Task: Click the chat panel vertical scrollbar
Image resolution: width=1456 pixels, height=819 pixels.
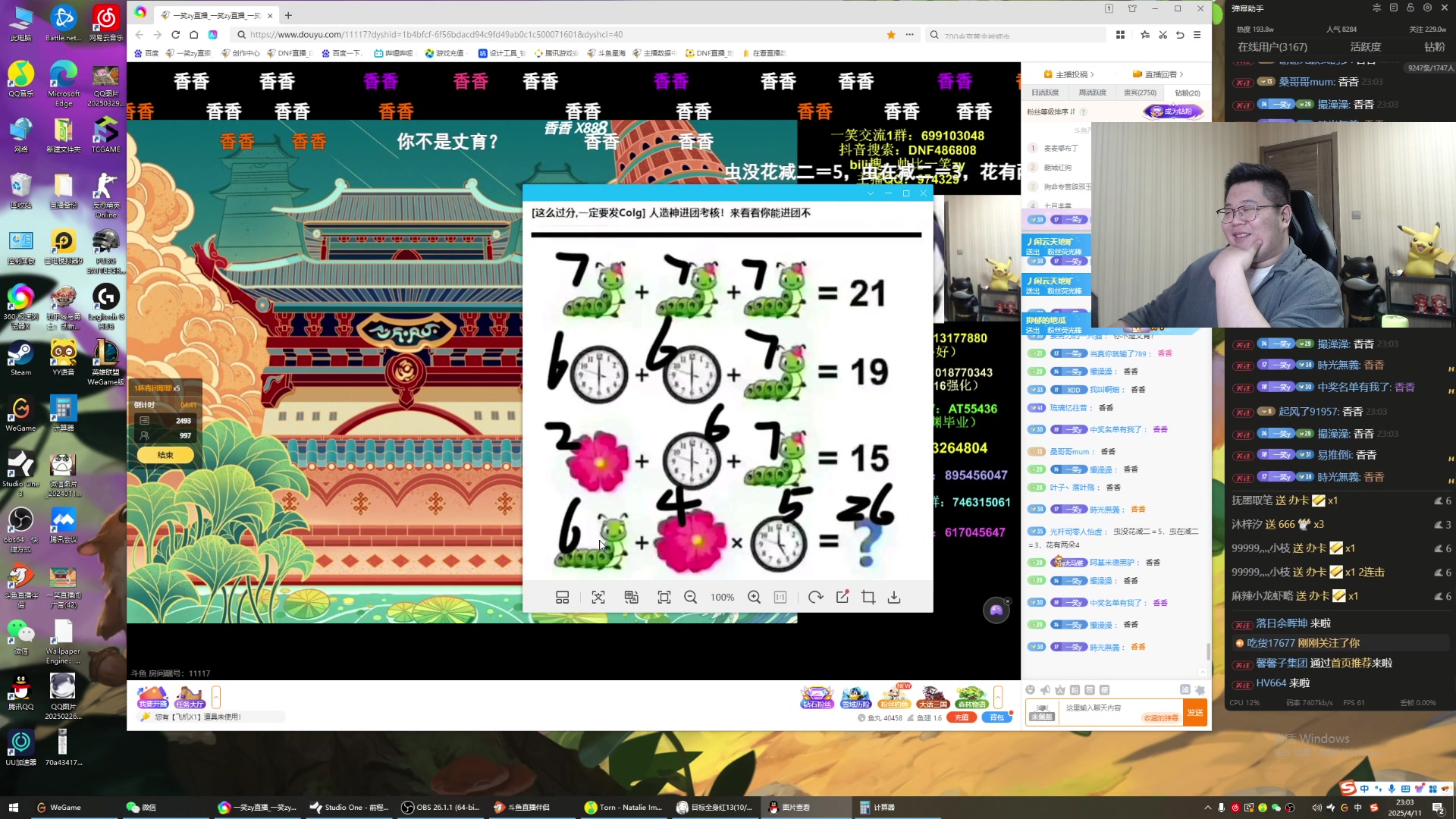Action: 1208,651
